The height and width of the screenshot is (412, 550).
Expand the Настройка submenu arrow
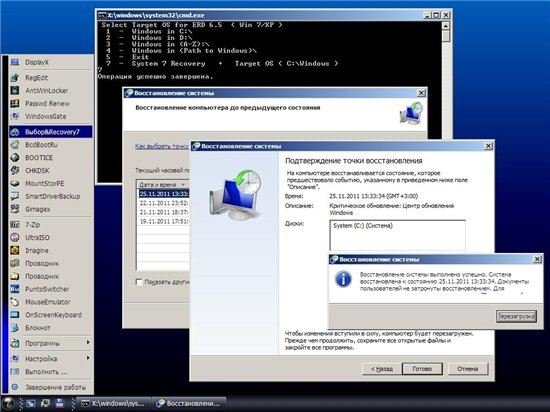tap(88, 358)
